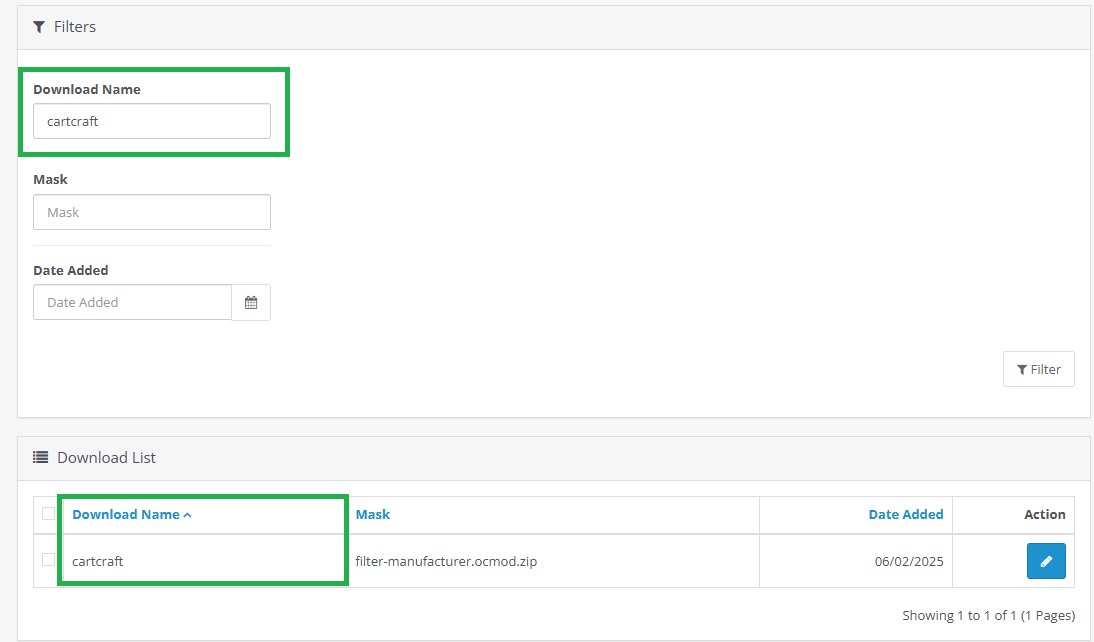Image resolution: width=1094 pixels, height=642 pixels.
Task: Check the cartcraft row checkbox
Action: [48, 560]
